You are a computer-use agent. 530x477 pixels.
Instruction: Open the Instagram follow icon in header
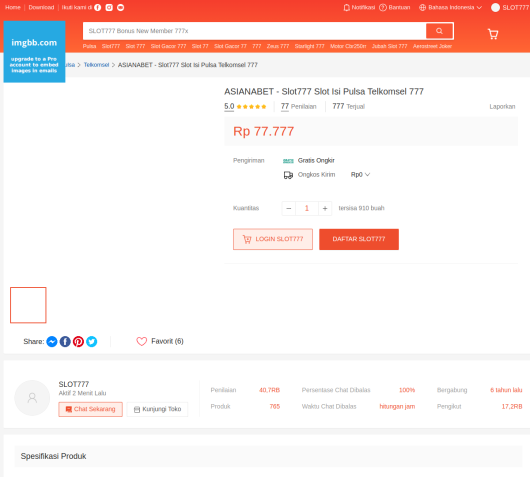pos(109,7)
